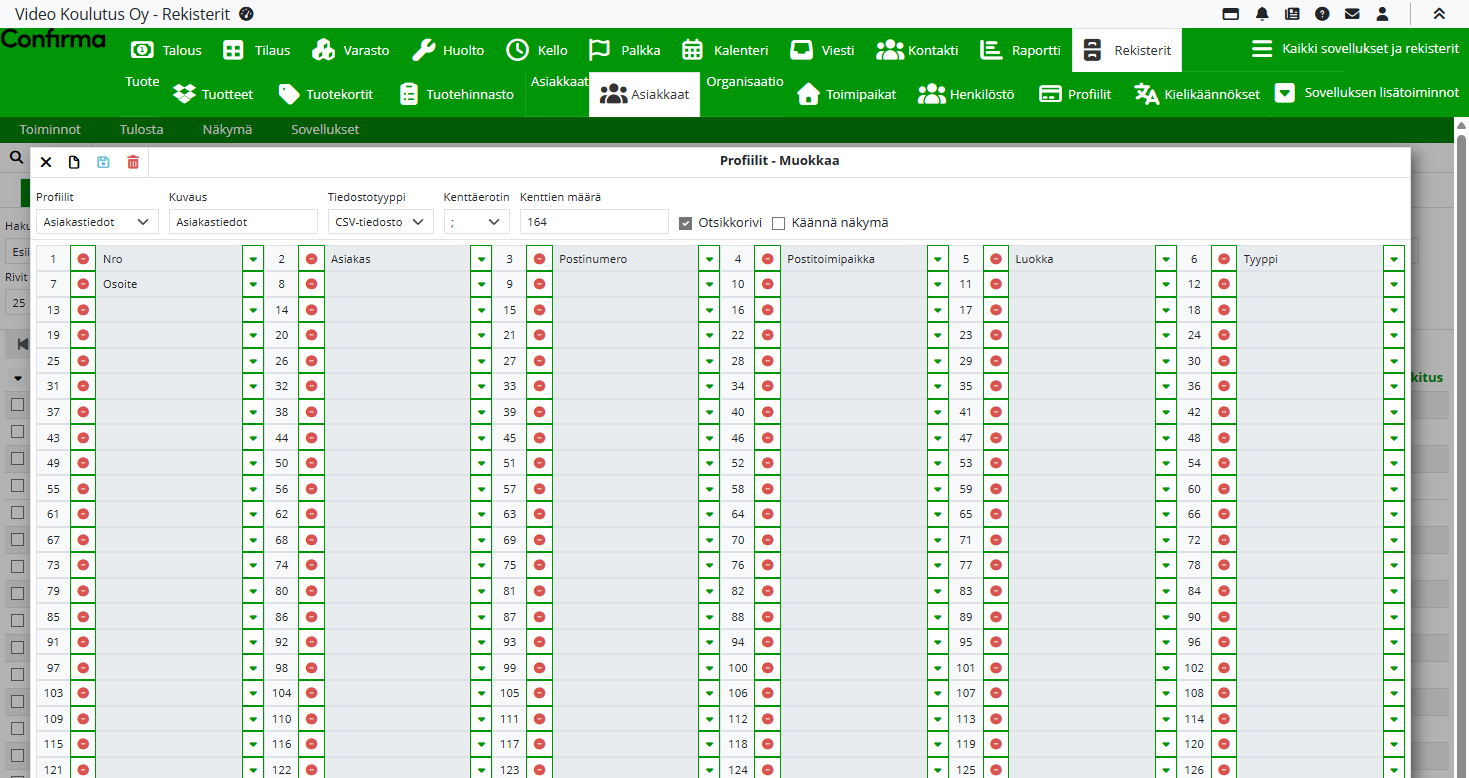
Task: Uncheck the Otsikkorivi checkbox
Action: (685, 223)
